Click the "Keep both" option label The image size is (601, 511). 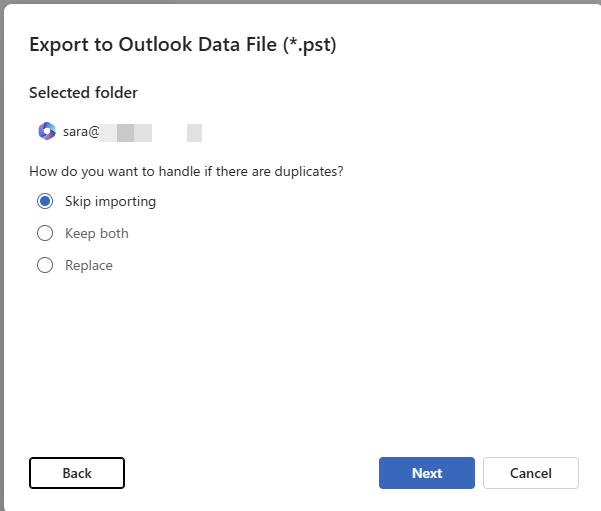click(97, 233)
